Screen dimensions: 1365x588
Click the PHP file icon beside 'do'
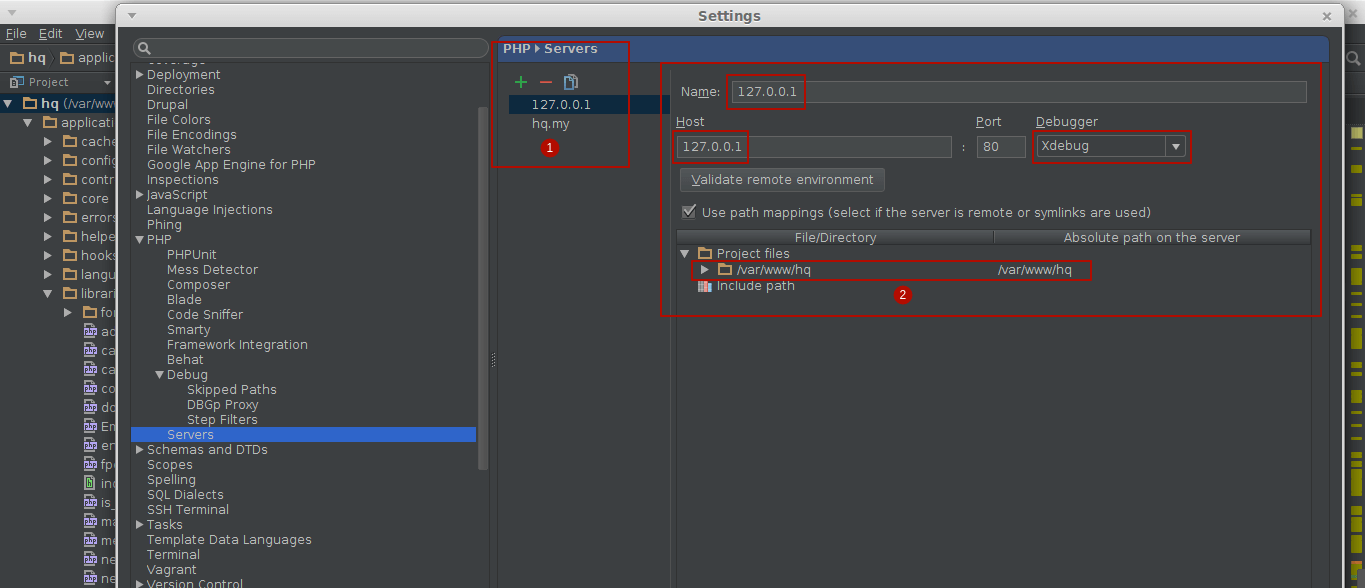90,407
